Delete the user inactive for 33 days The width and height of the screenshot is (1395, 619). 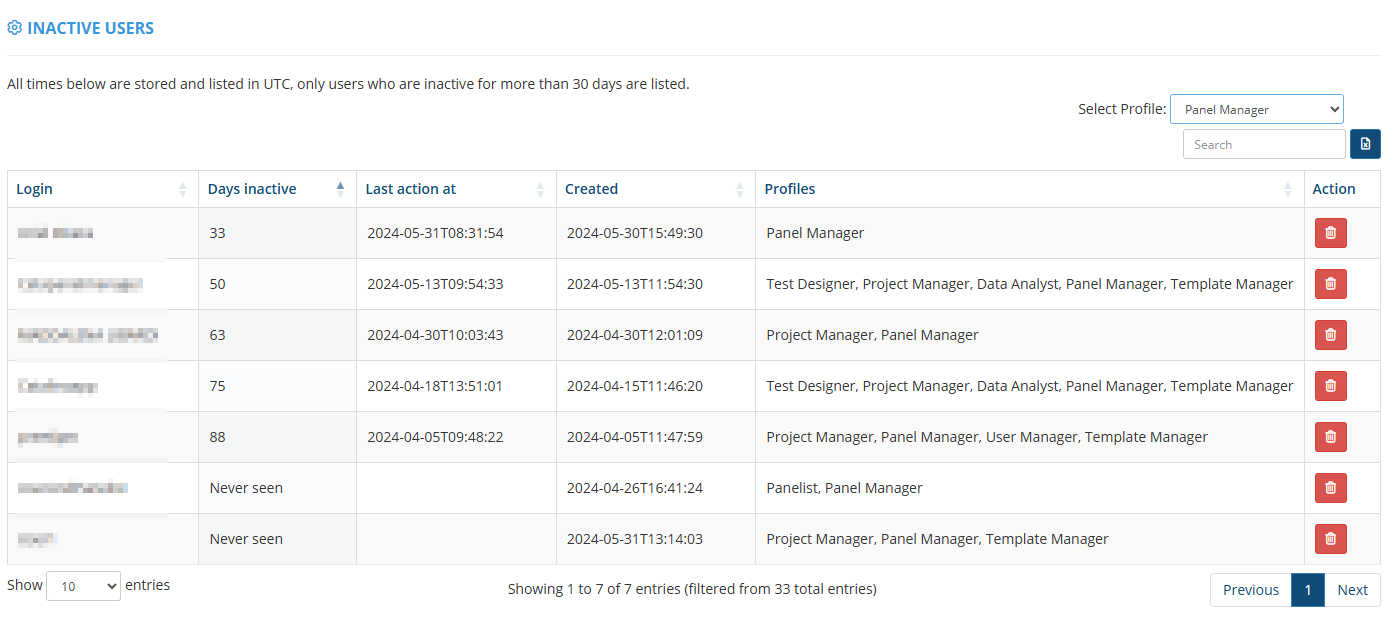pyautogui.click(x=1330, y=233)
